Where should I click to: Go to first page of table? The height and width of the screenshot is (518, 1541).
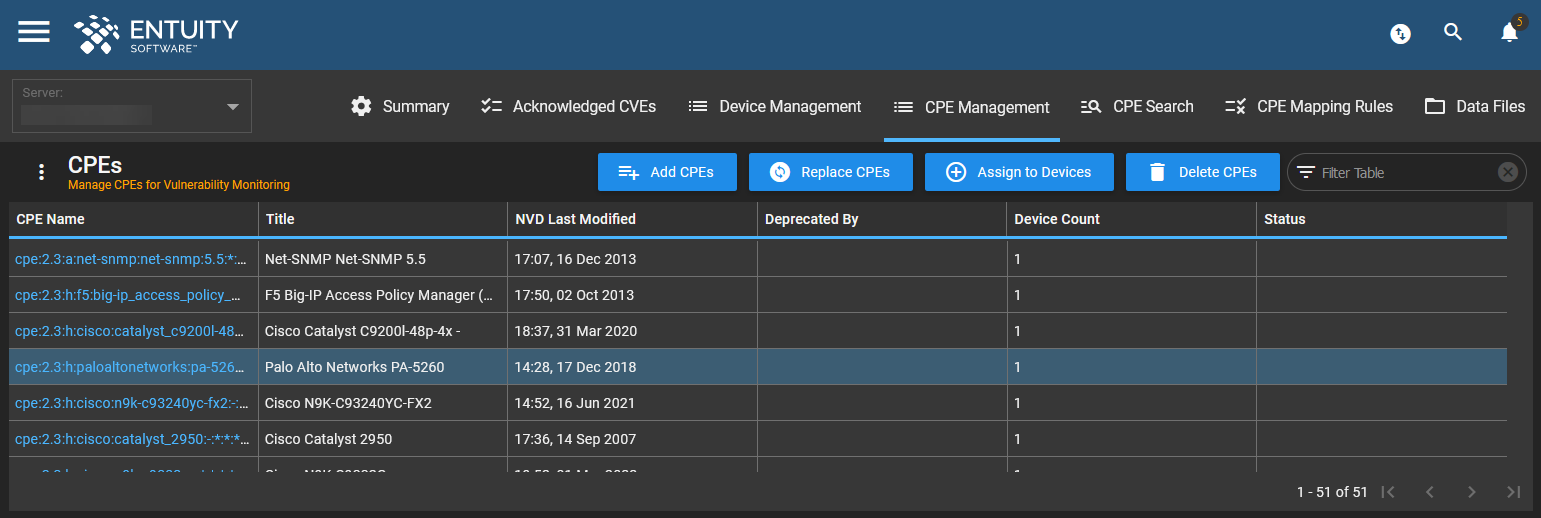pos(1388,492)
